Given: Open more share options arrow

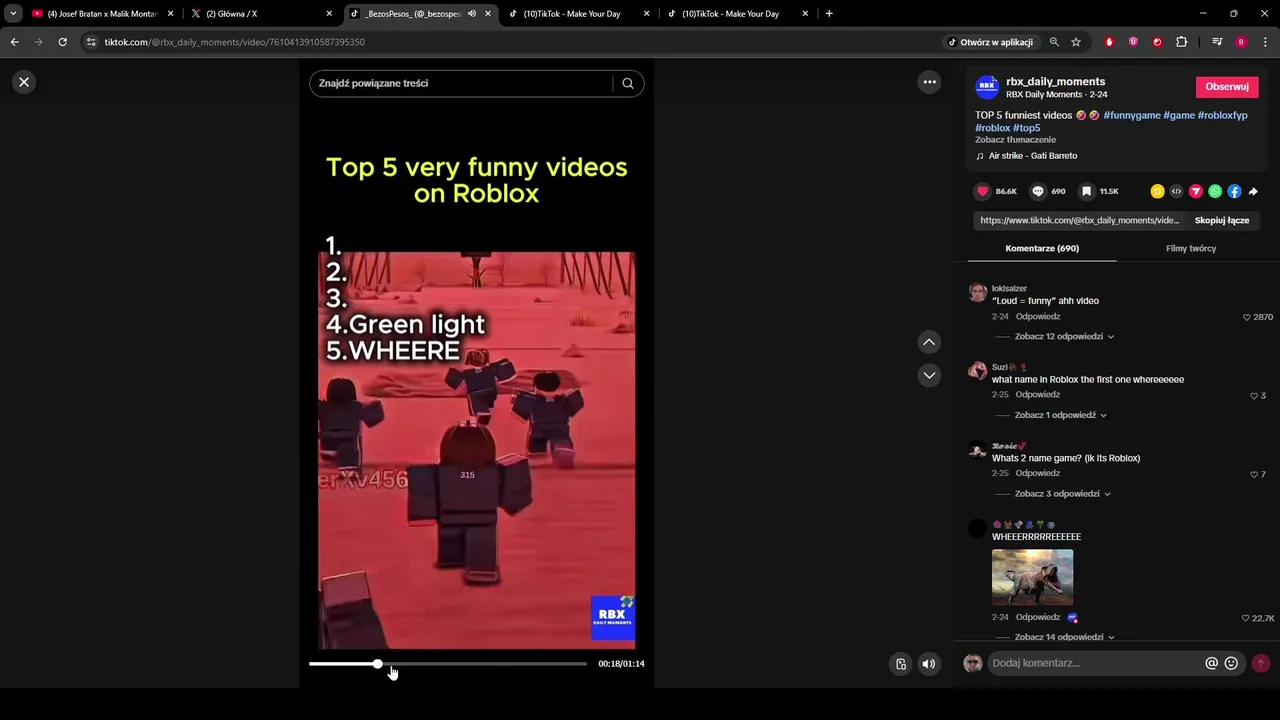Looking at the screenshot, I should tap(1253, 191).
